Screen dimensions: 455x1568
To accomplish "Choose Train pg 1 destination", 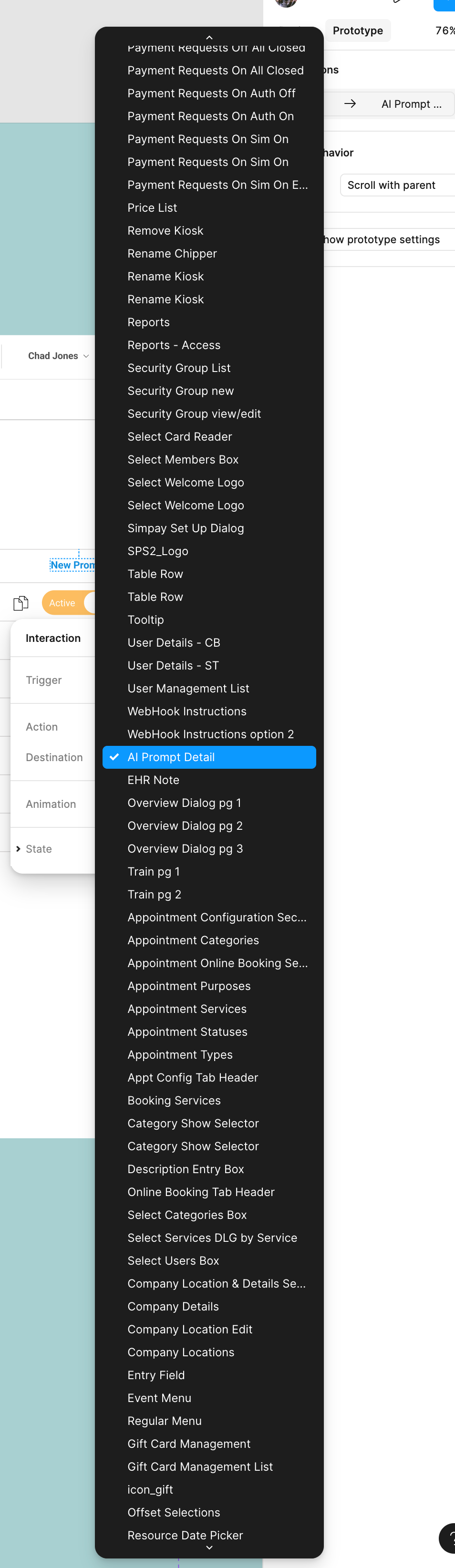I will tap(209, 872).
